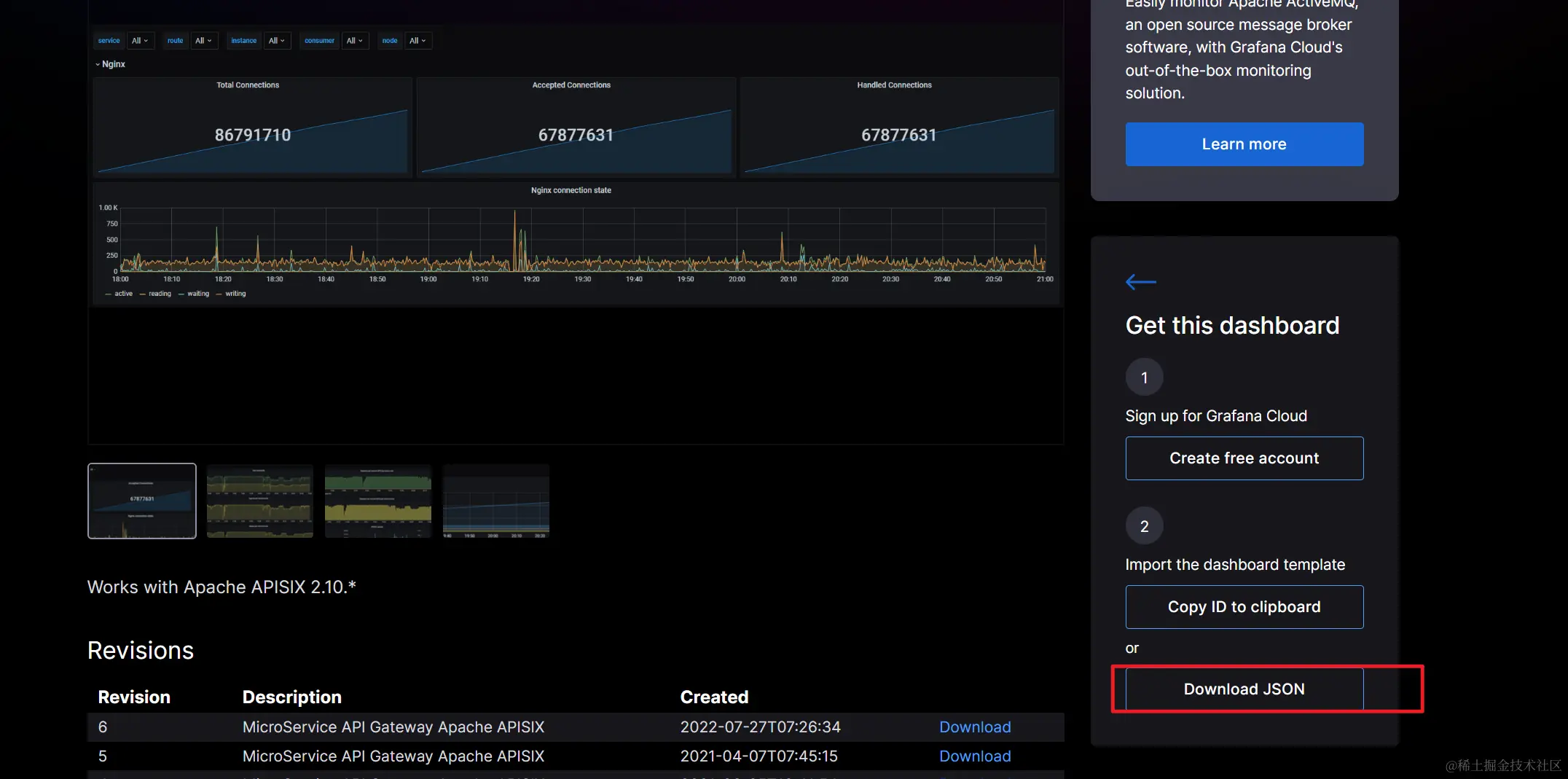The image size is (1568, 779).
Task: Open the consumer filter dropdown
Action: click(x=355, y=40)
